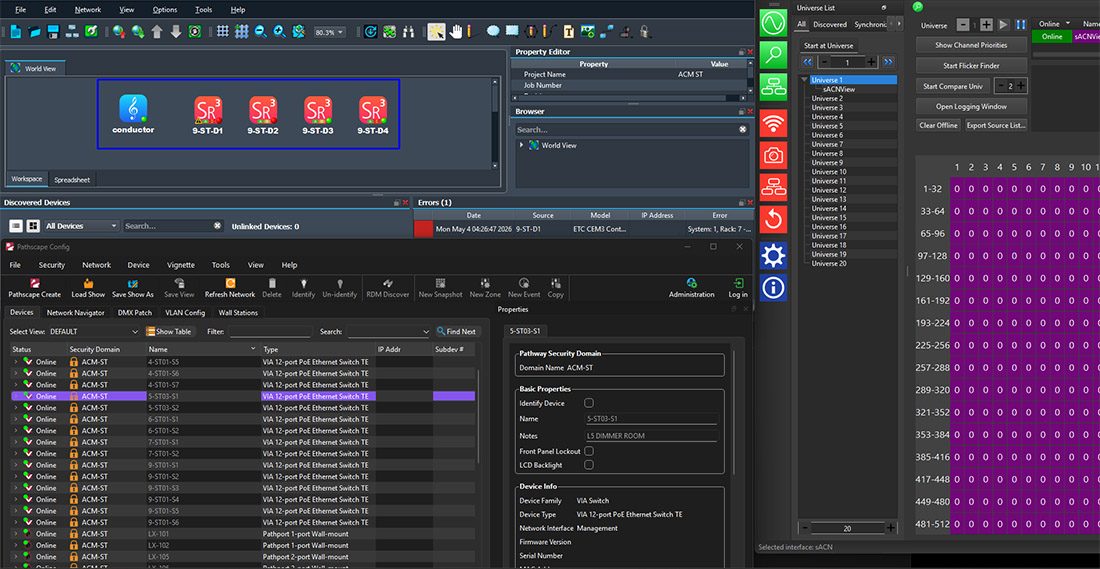Image resolution: width=1100 pixels, height=569 pixels.
Task: Click the Pathscape Create toolbar button
Action: point(34,288)
